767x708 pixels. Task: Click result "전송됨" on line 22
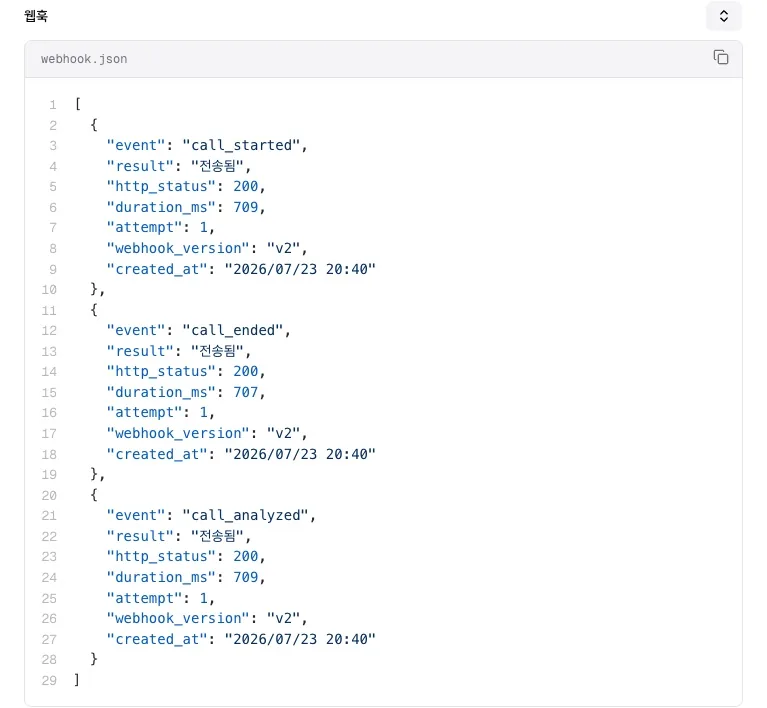[x=217, y=536]
